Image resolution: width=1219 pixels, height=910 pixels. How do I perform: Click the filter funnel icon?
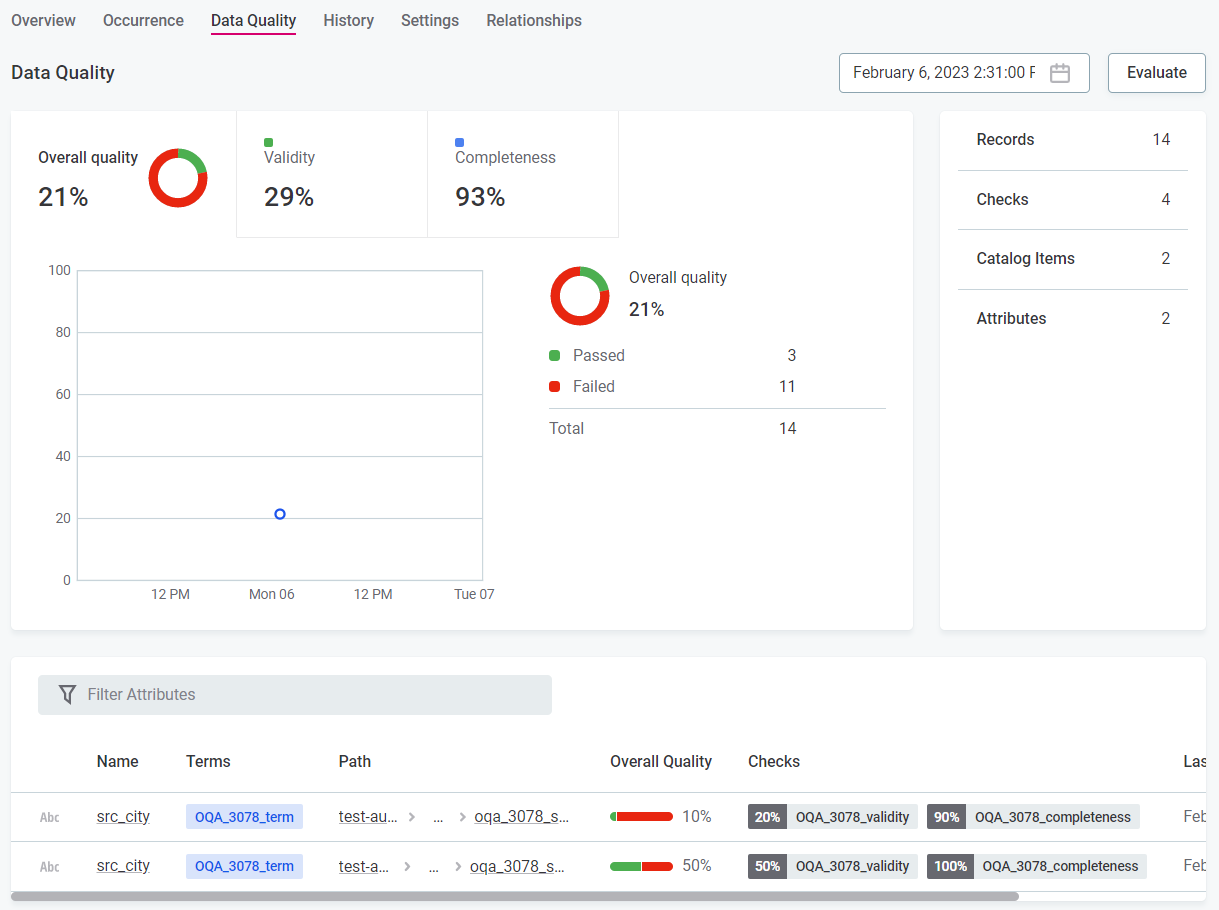(x=67, y=694)
